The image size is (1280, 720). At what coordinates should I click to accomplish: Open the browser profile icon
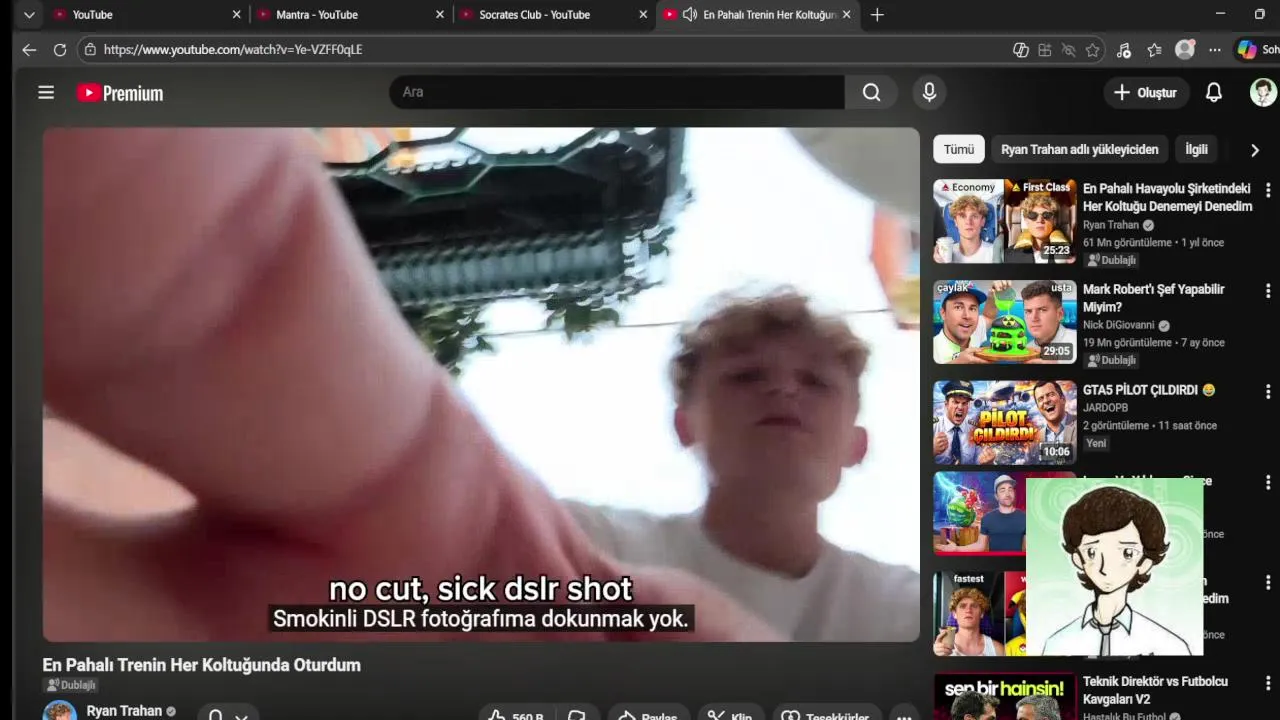pos(1185,50)
